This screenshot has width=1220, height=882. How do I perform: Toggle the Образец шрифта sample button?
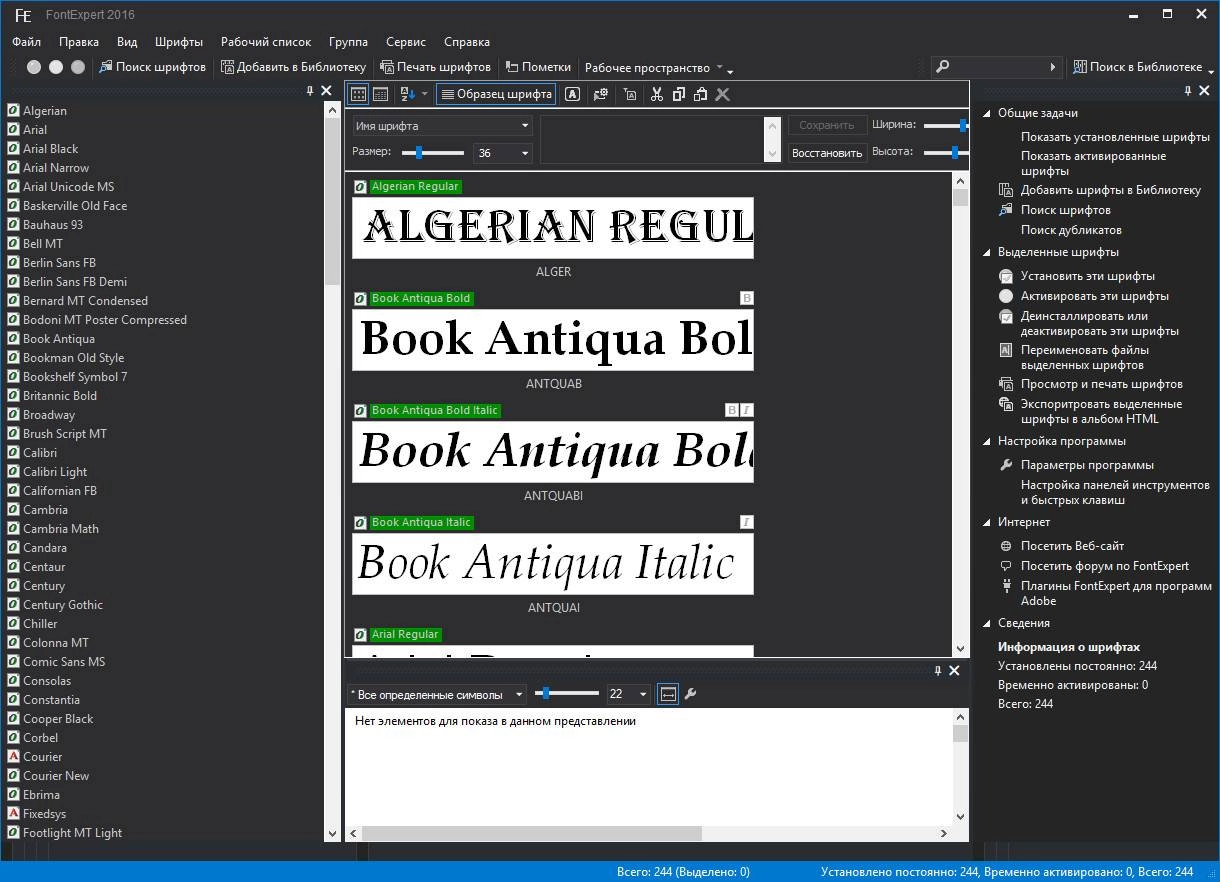pos(496,94)
